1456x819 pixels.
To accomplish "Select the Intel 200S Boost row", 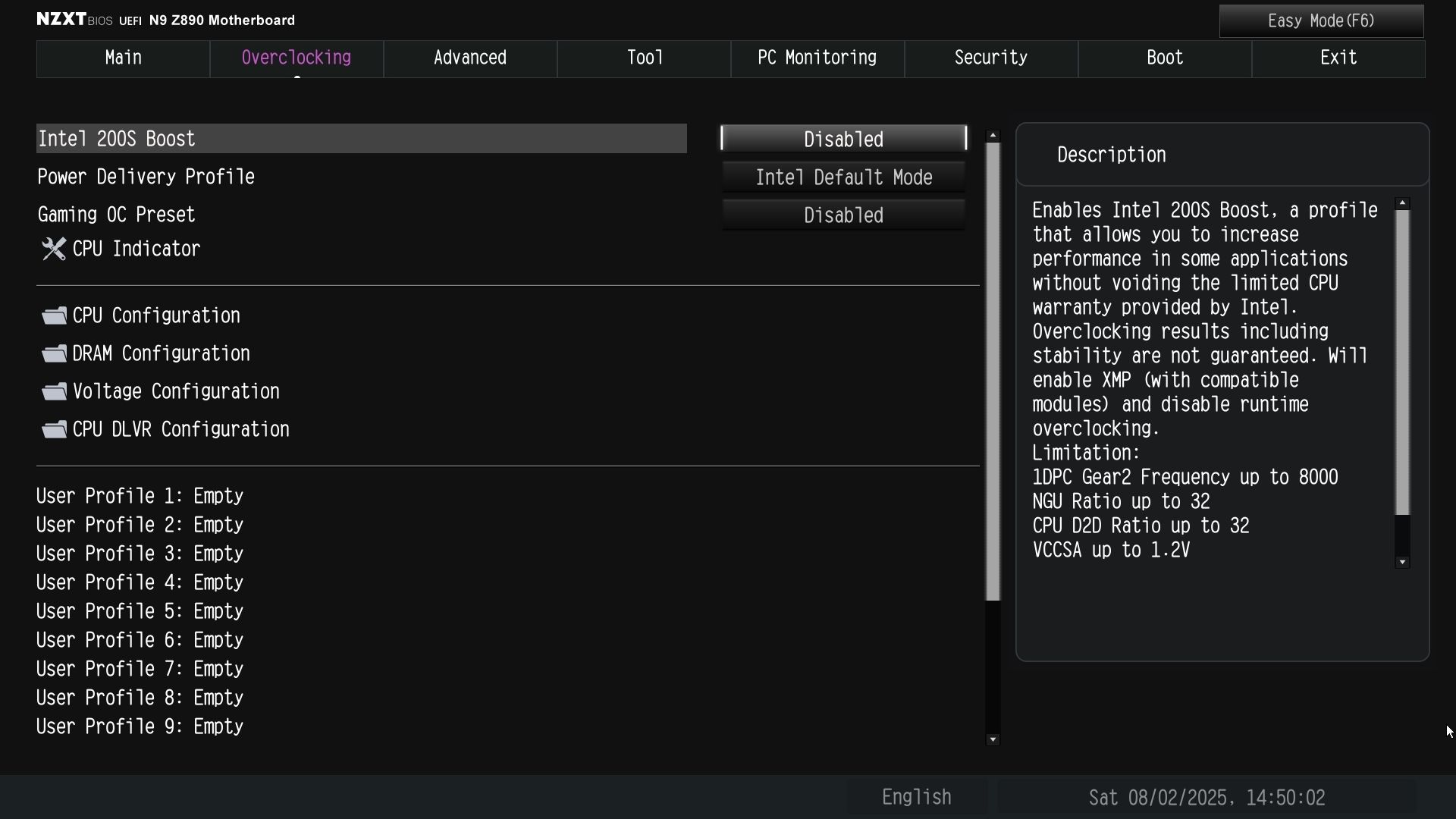I will (362, 139).
